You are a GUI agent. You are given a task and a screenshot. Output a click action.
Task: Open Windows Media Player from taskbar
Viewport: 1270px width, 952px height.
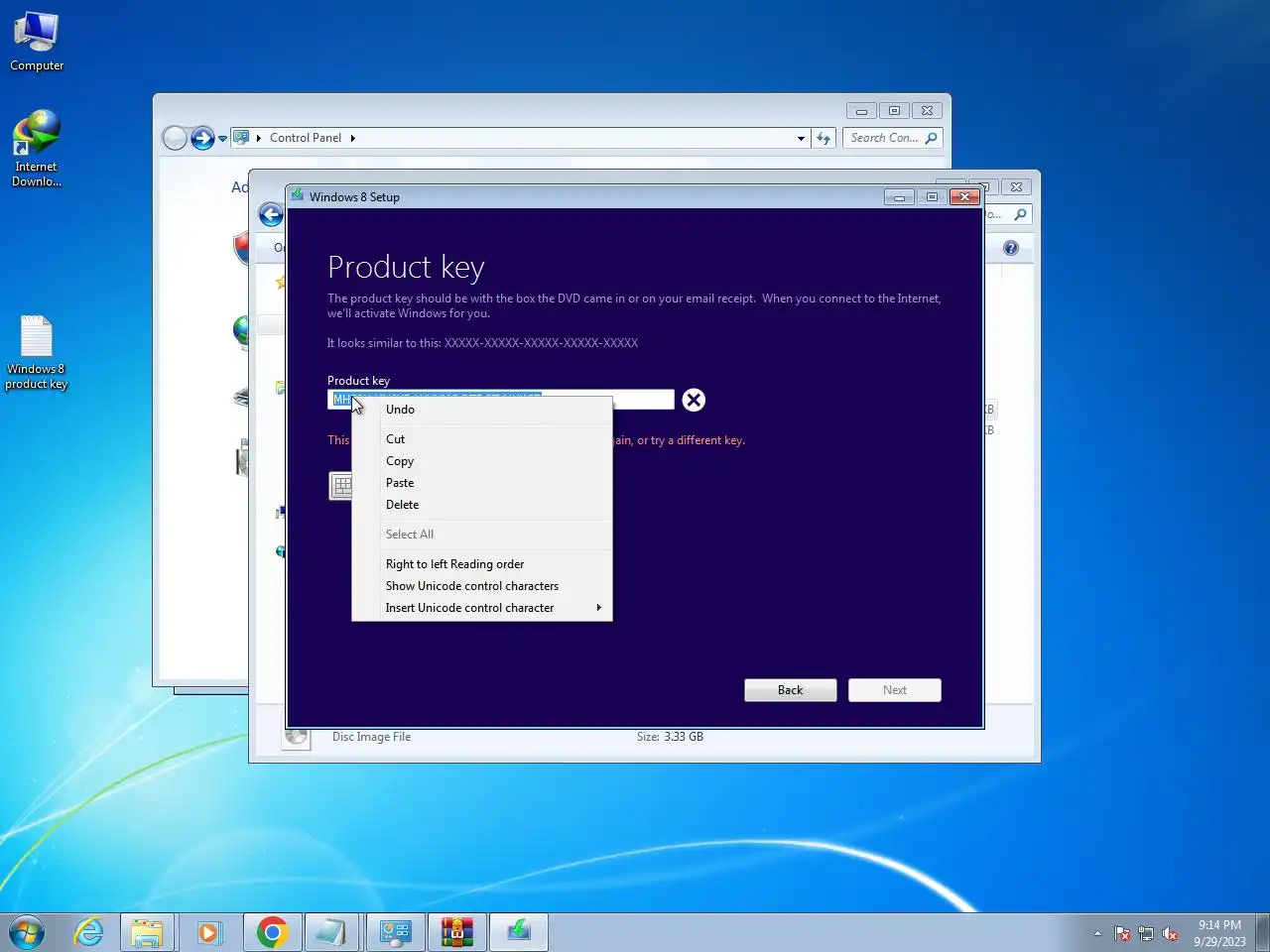click(208, 932)
